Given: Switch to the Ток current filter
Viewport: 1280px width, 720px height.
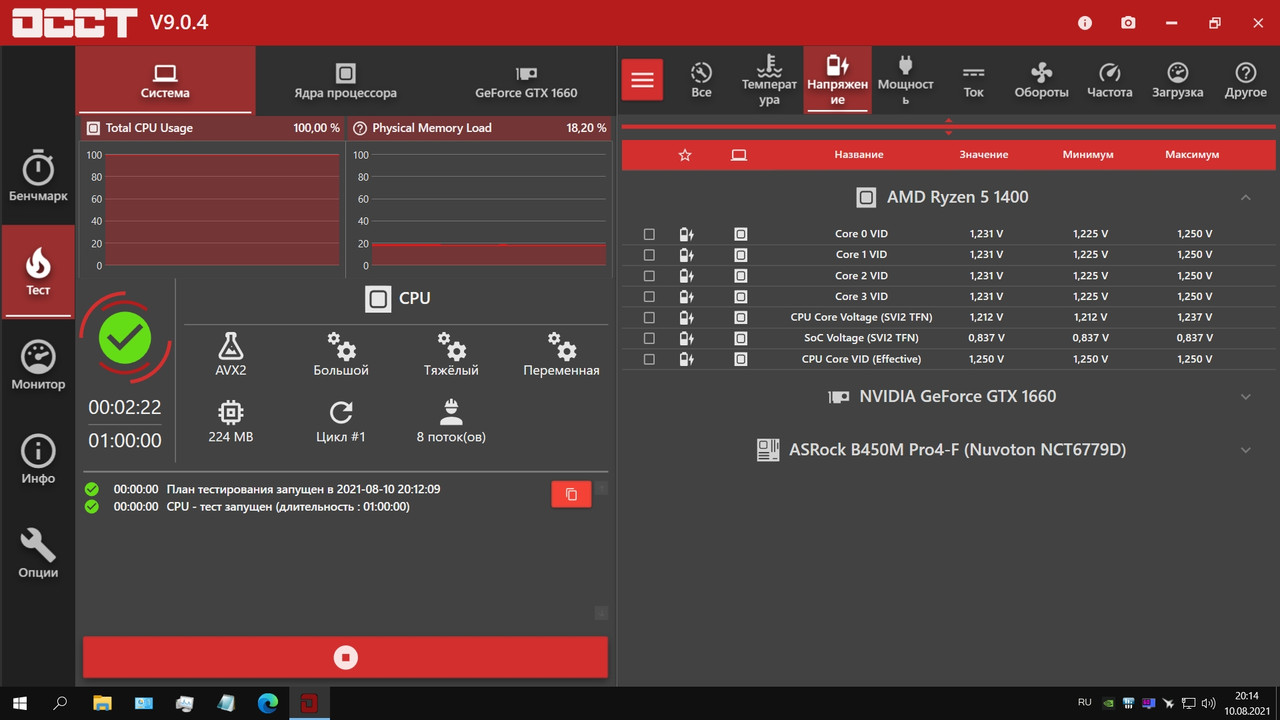Looking at the screenshot, I should click(974, 80).
